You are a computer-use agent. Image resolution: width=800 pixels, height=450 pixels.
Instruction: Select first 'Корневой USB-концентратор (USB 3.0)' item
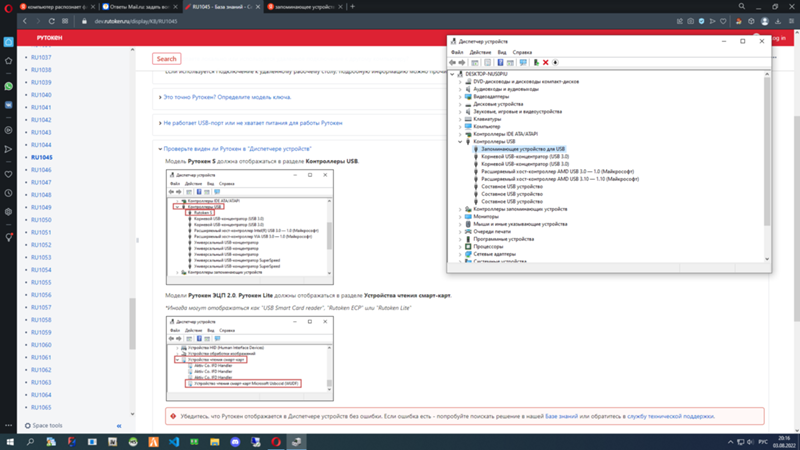pos(524,157)
